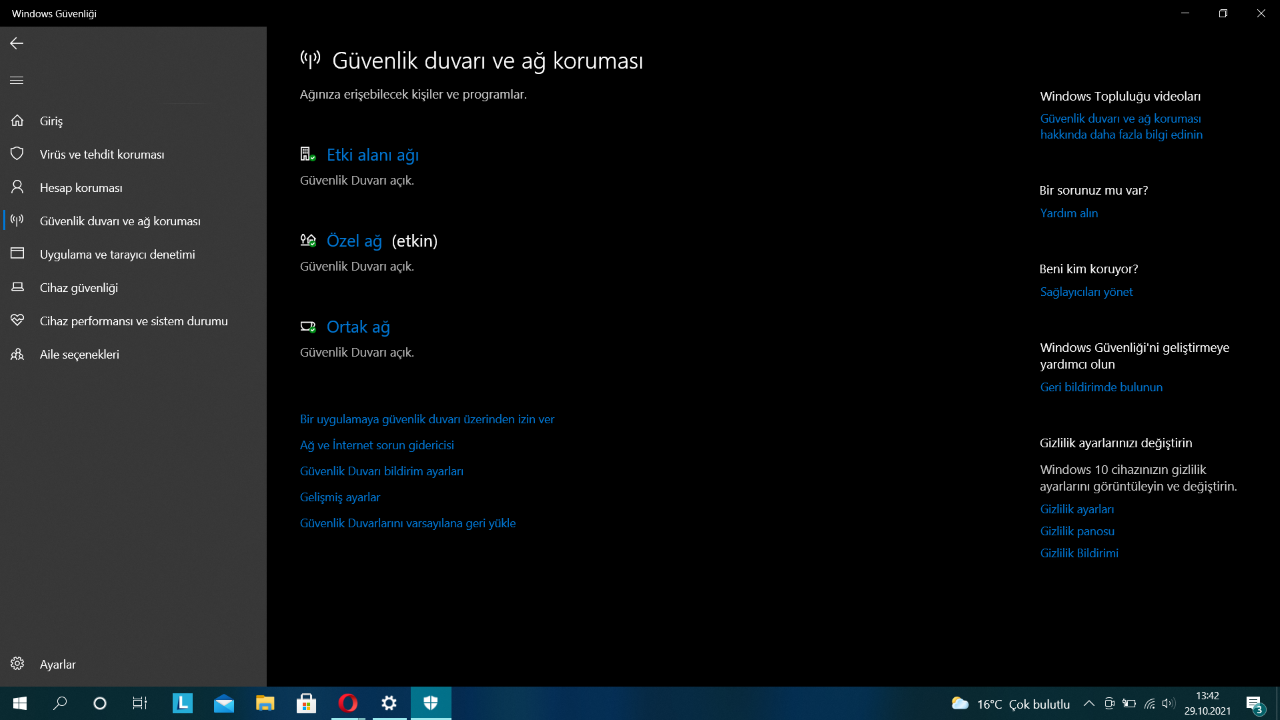Open Özel ağ (etkin) settings

355,241
